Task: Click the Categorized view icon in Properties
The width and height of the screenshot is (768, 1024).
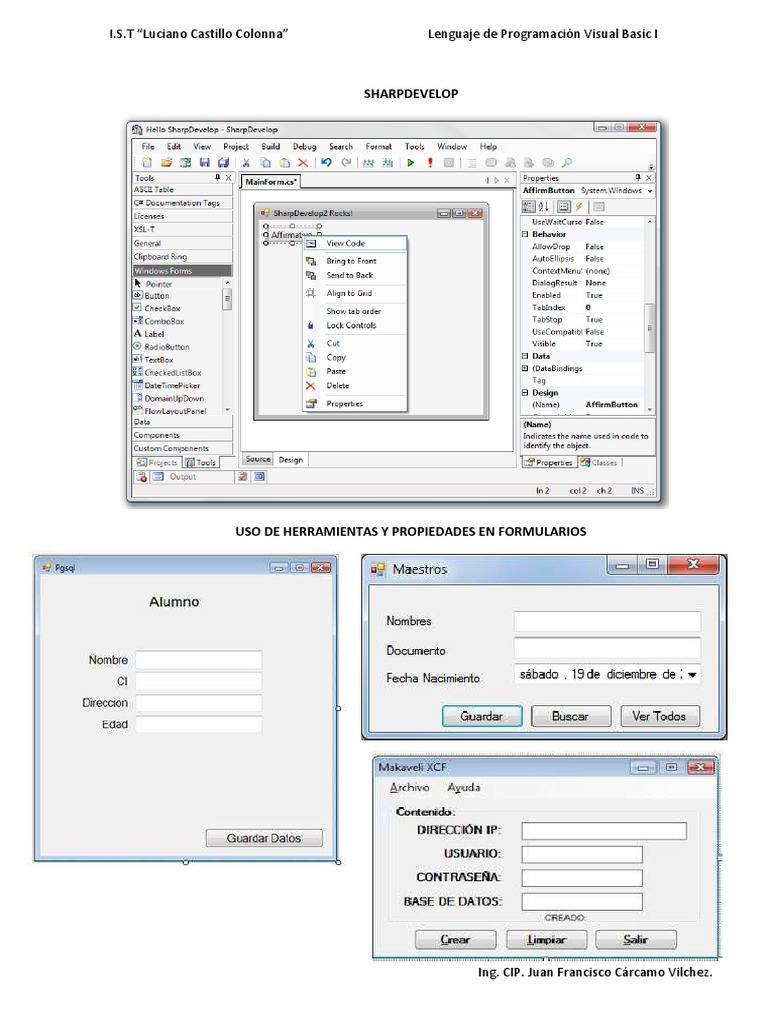Action: (x=528, y=206)
